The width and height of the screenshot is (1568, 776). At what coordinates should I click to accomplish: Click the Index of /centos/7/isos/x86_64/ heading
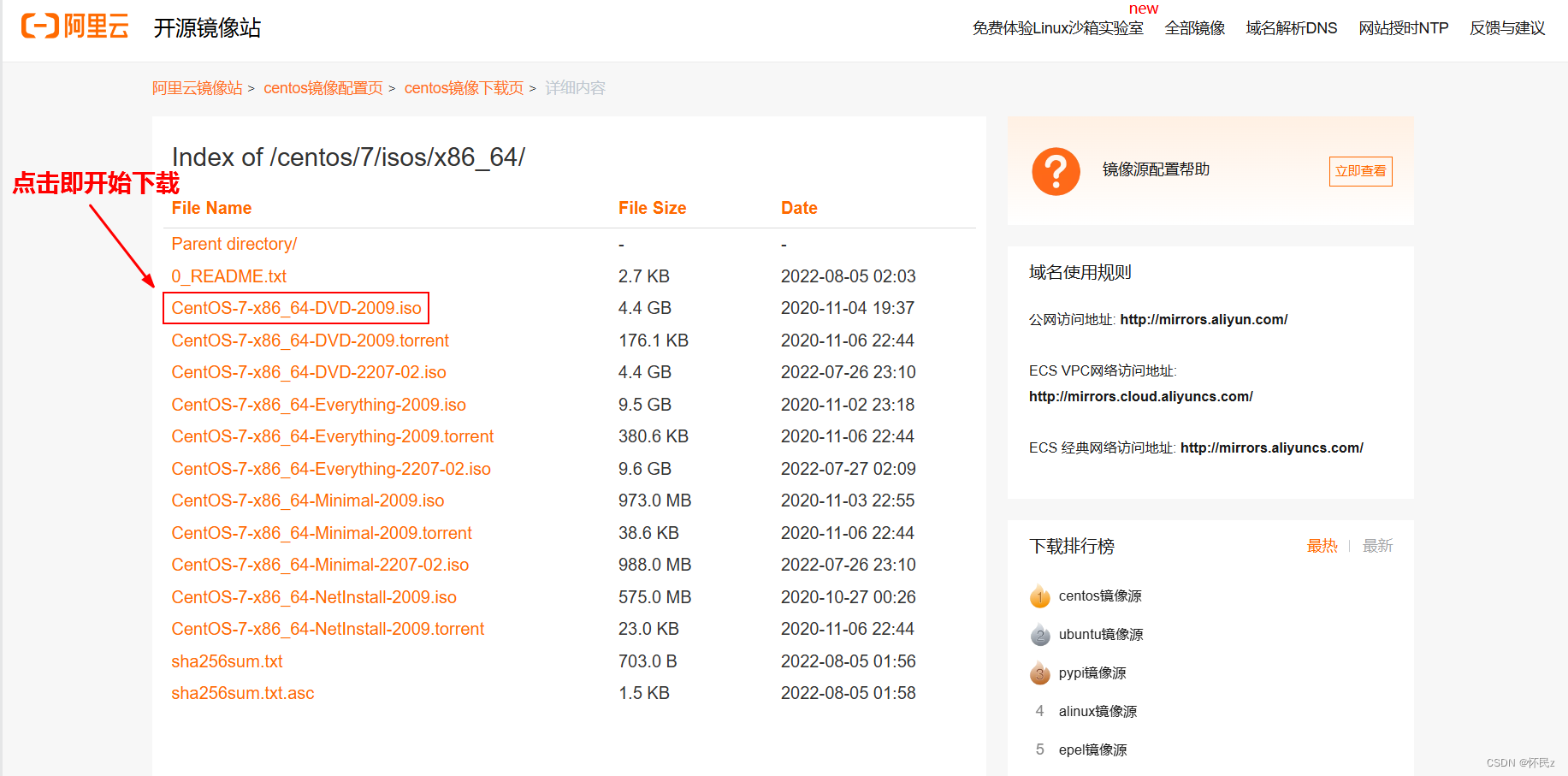[348, 157]
